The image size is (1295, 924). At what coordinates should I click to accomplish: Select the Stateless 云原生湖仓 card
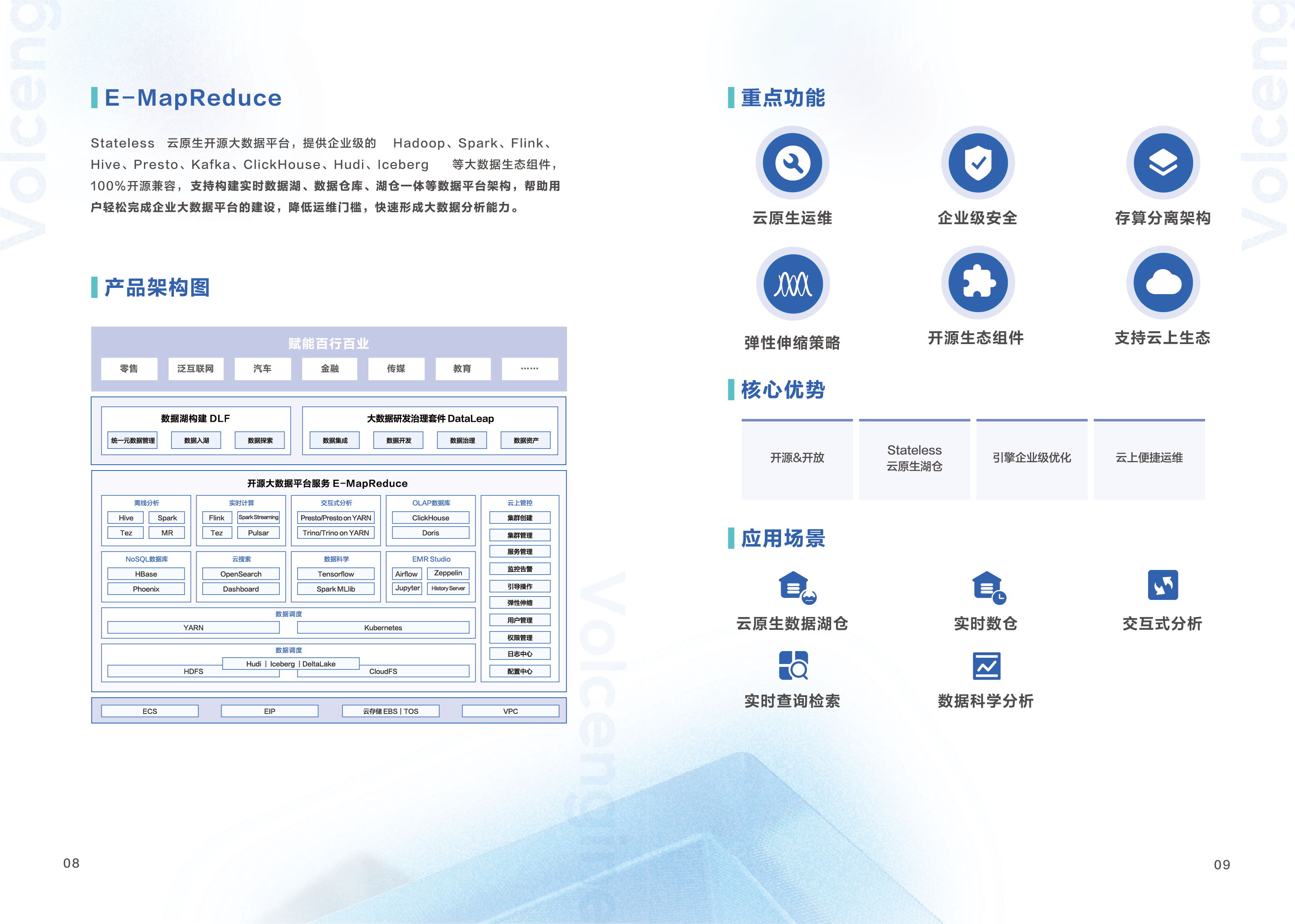click(x=914, y=458)
